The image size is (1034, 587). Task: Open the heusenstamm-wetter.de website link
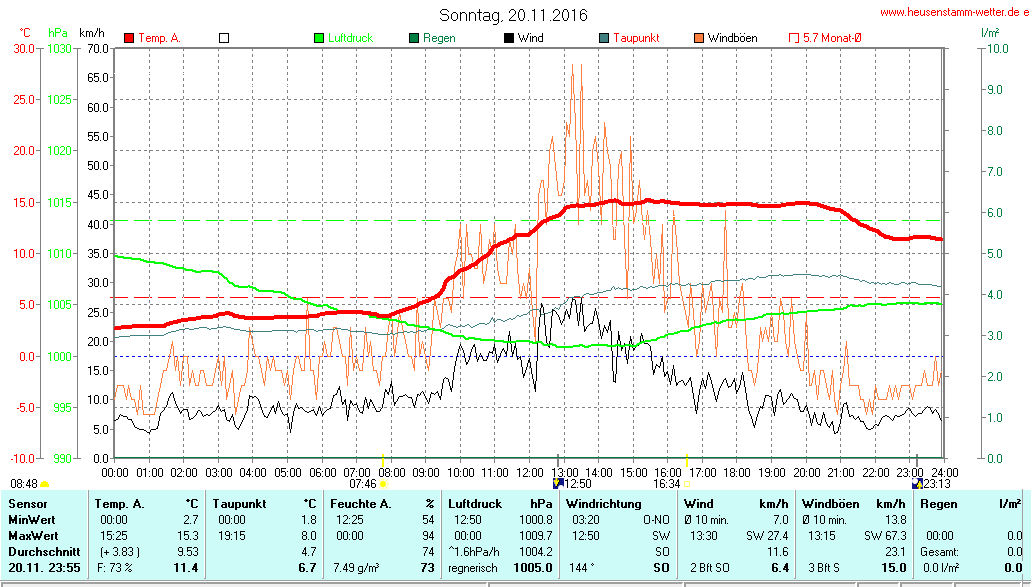pyautogui.click(x=953, y=13)
